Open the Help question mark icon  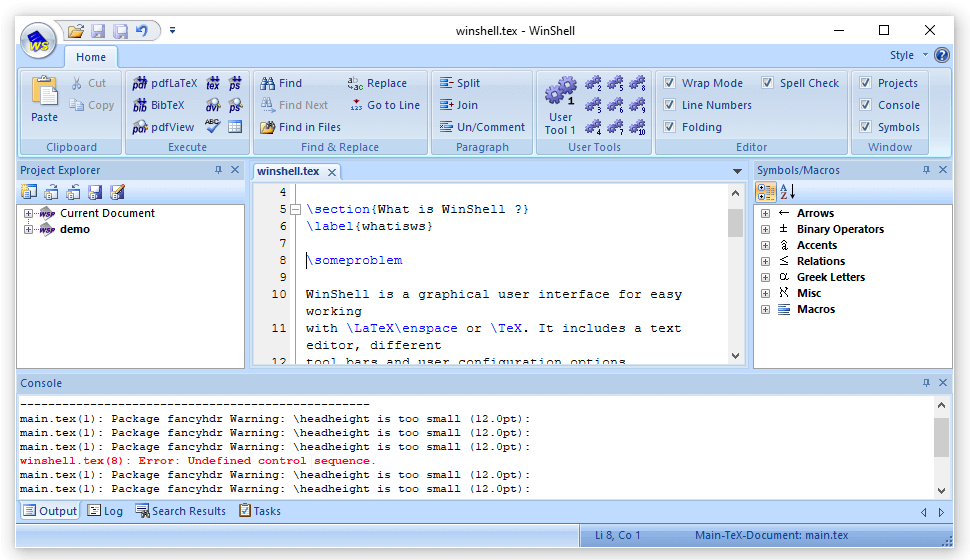[x=941, y=55]
